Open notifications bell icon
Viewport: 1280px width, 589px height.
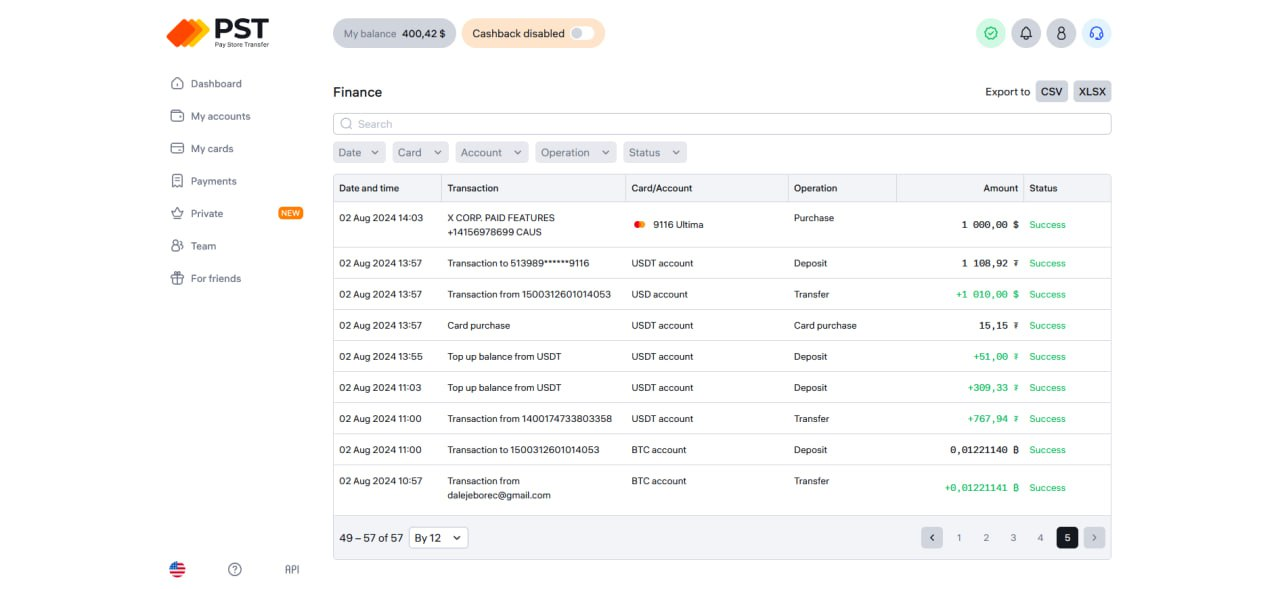coord(1025,33)
